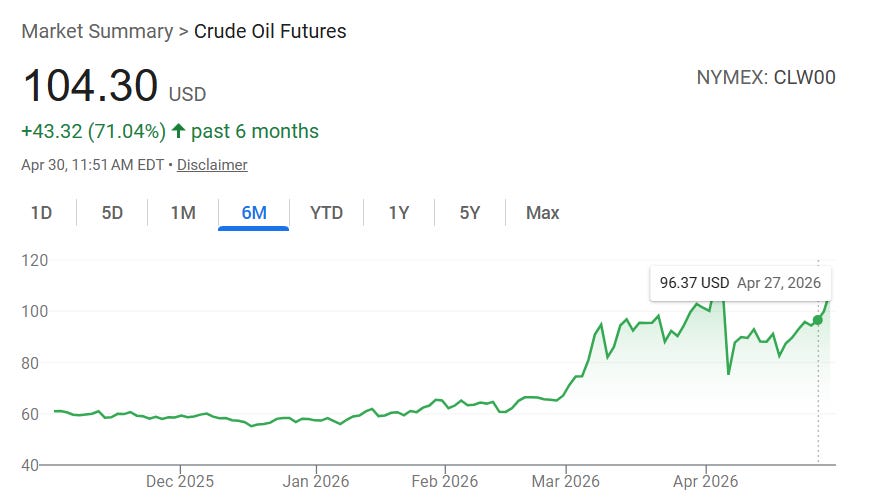Click the Market Summary breadcrumb
Viewport: 873px width, 503px height.
tap(97, 31)
